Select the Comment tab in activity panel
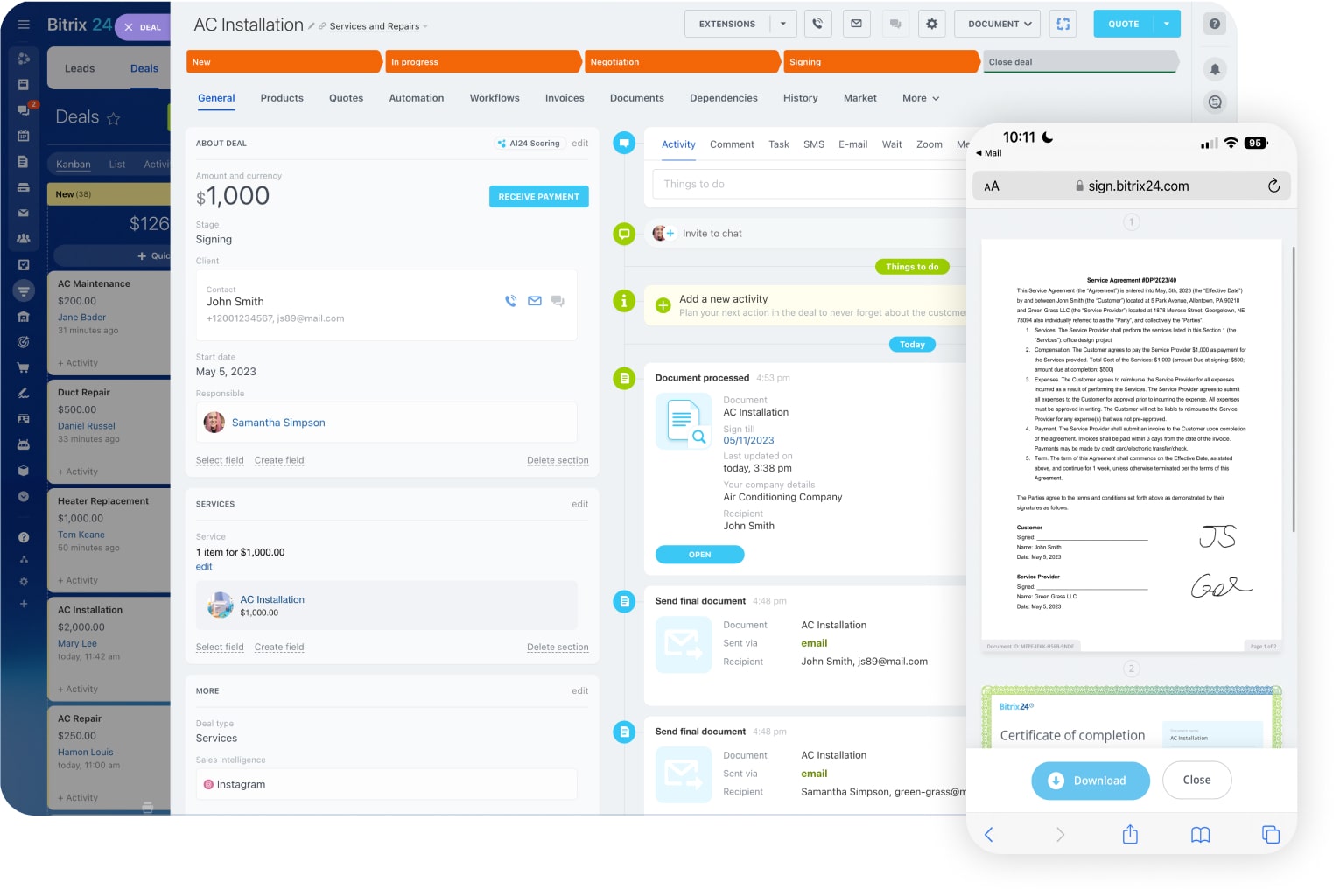 (732, 144)
